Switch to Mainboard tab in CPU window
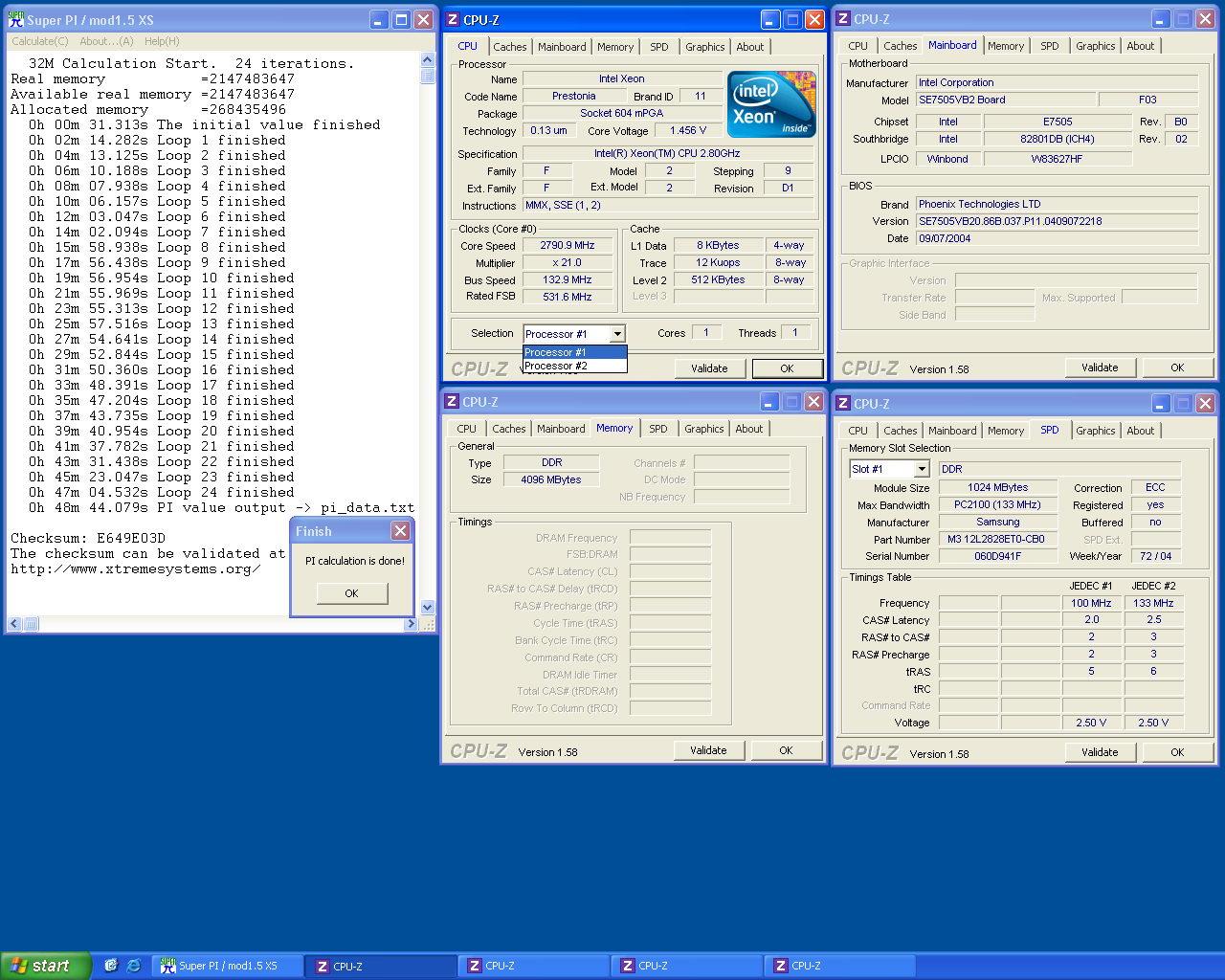The height and width of the screenshot is (980, 1225). click(x=562, y=47)
